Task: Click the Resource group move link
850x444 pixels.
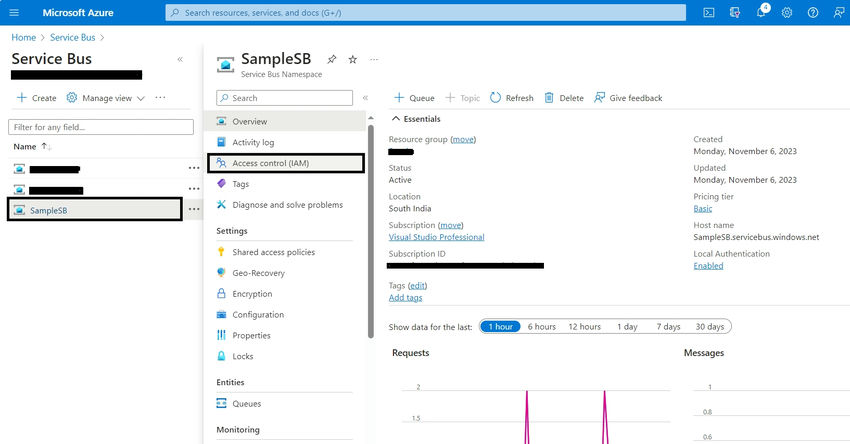Action: click(x=463, y=139)
